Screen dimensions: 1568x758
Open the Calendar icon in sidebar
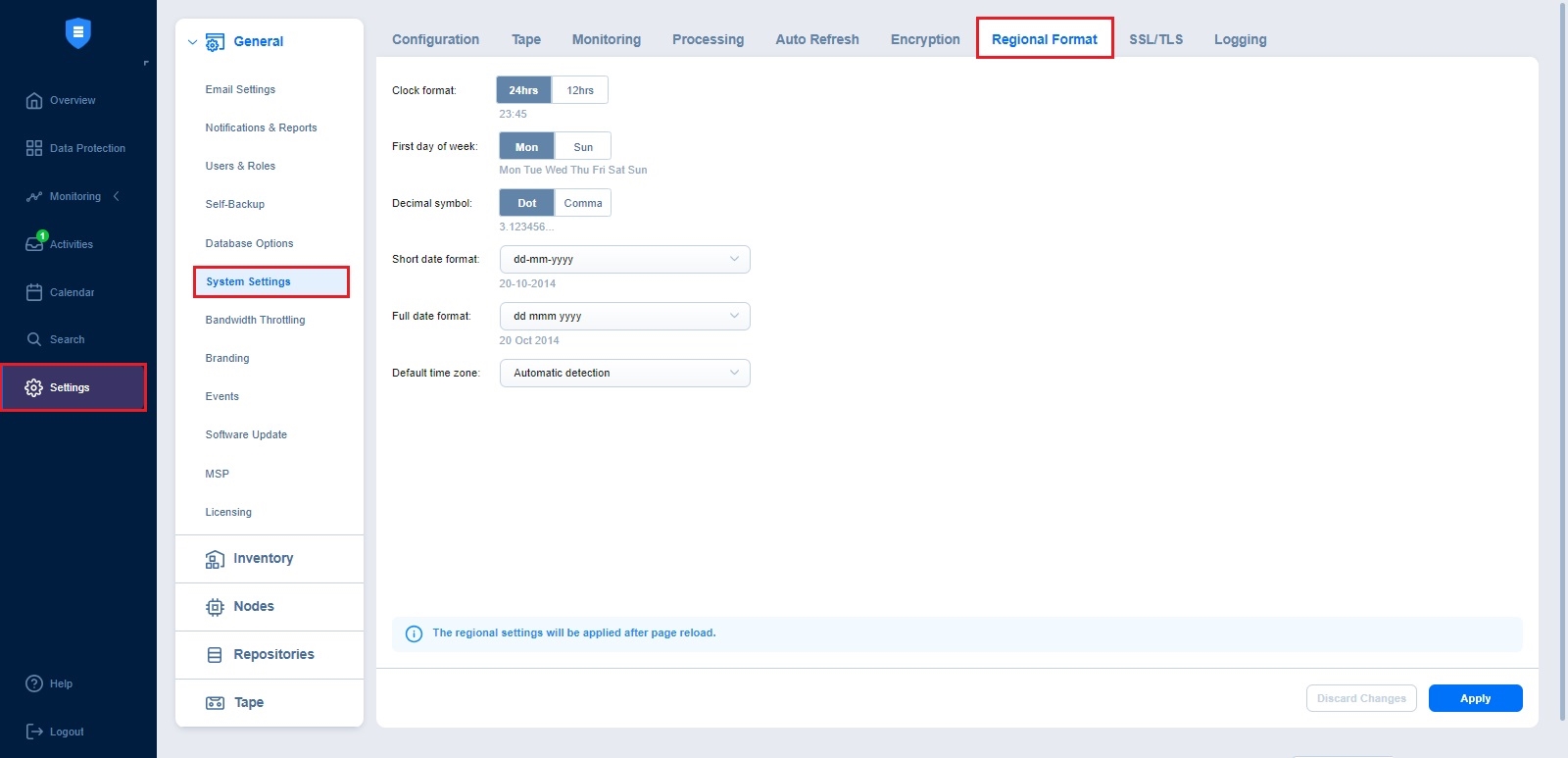coord(34,292)
